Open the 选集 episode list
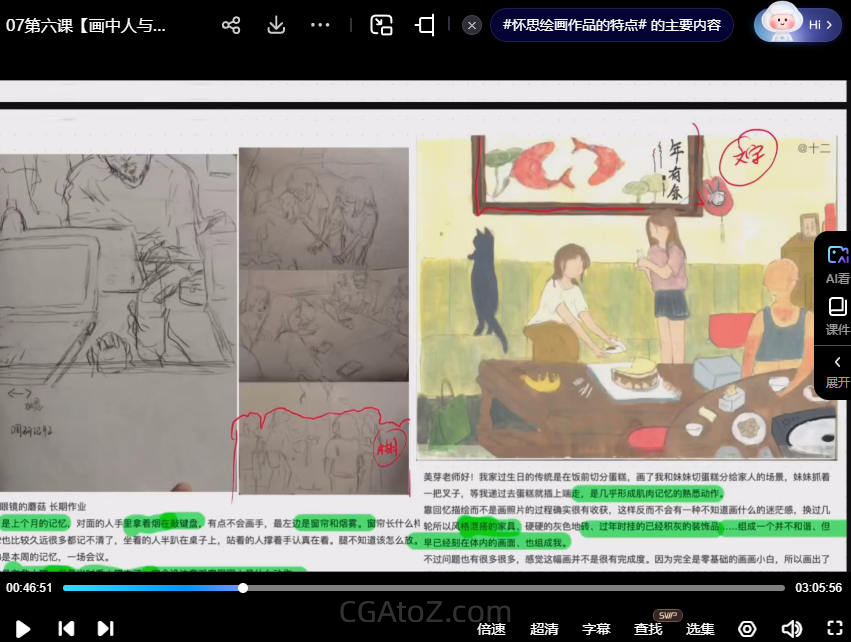Screen dimensions: 851x642 click(700, 629)
